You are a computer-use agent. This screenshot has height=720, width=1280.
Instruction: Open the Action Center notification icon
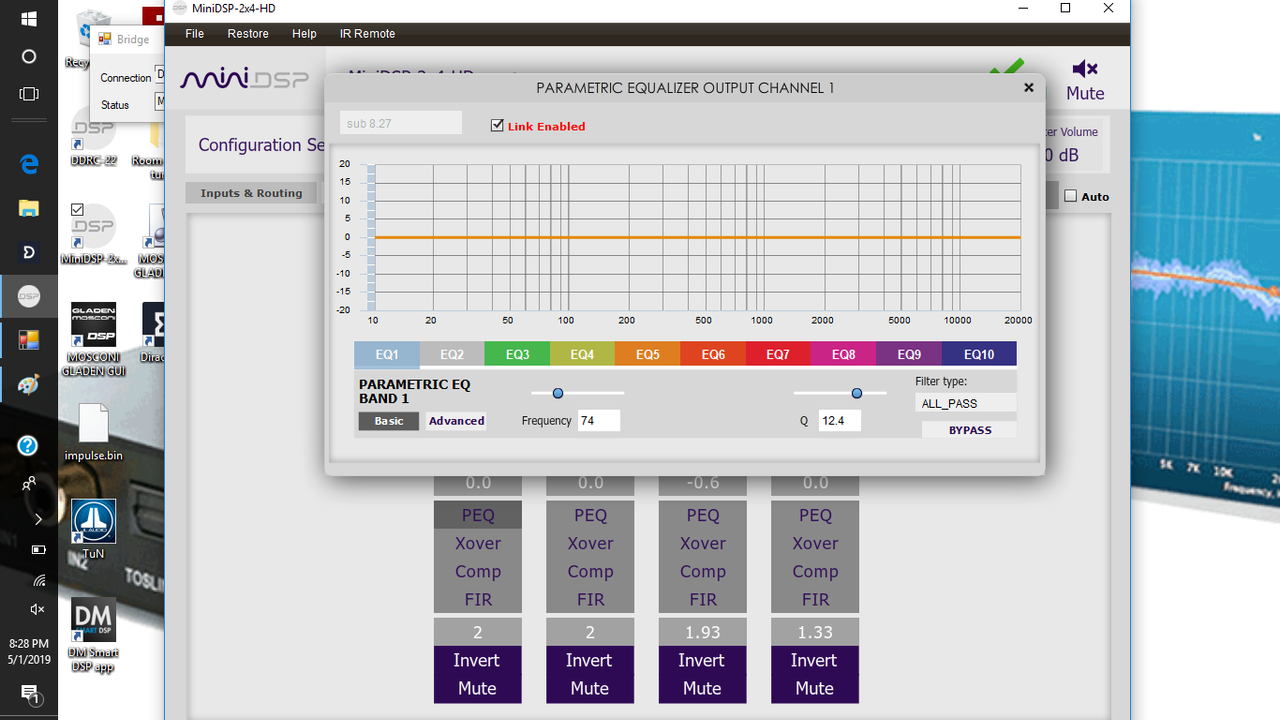point(29,694)
